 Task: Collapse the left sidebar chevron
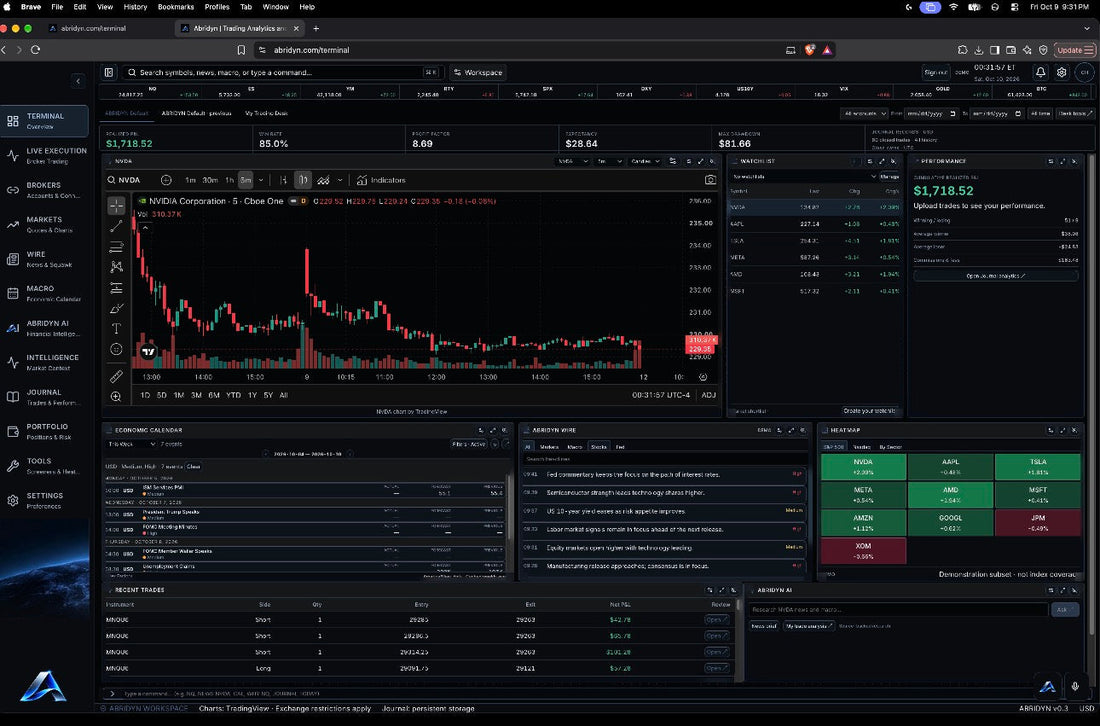(78, 81)
